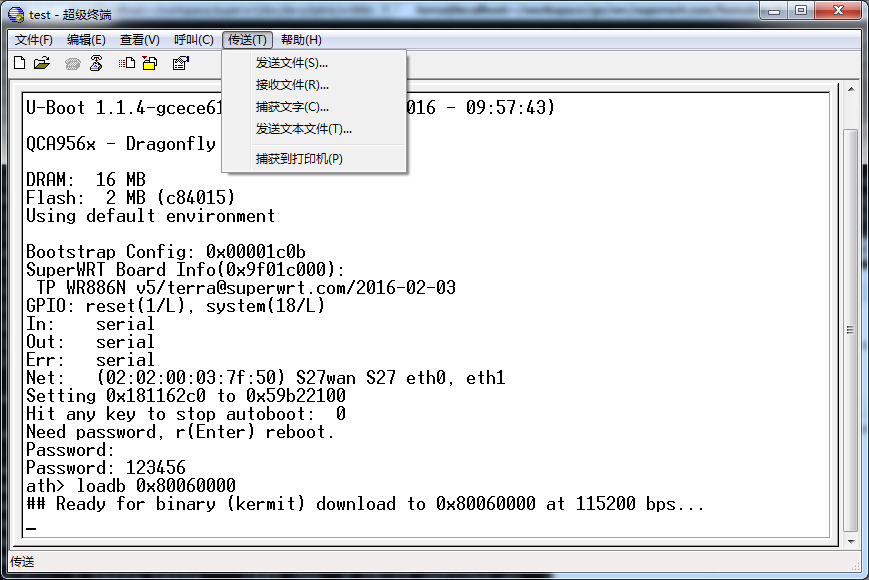Screen dimensions: 869x580
Task: Click the 'In: serial' line
Action: [x=90, y=324]
